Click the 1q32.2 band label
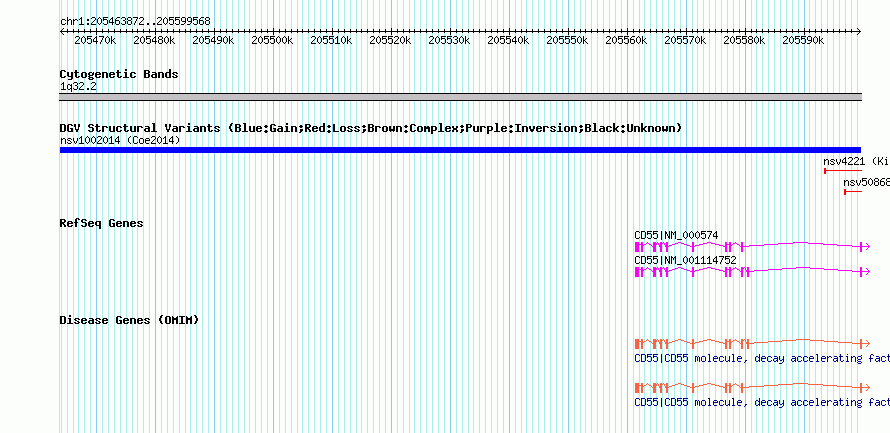The image size is (890, 433). pos(78,86)
